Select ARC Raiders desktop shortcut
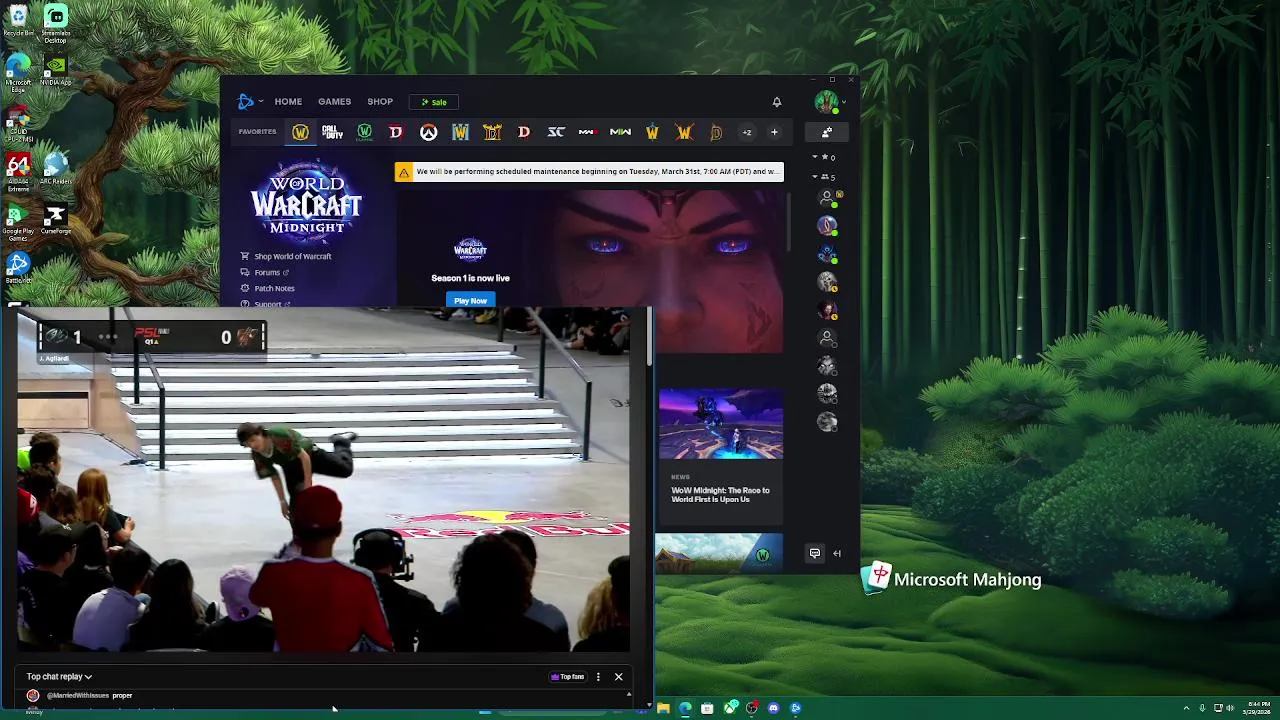Viewport: 1280px width, 720px height. [x=56, y=170]
